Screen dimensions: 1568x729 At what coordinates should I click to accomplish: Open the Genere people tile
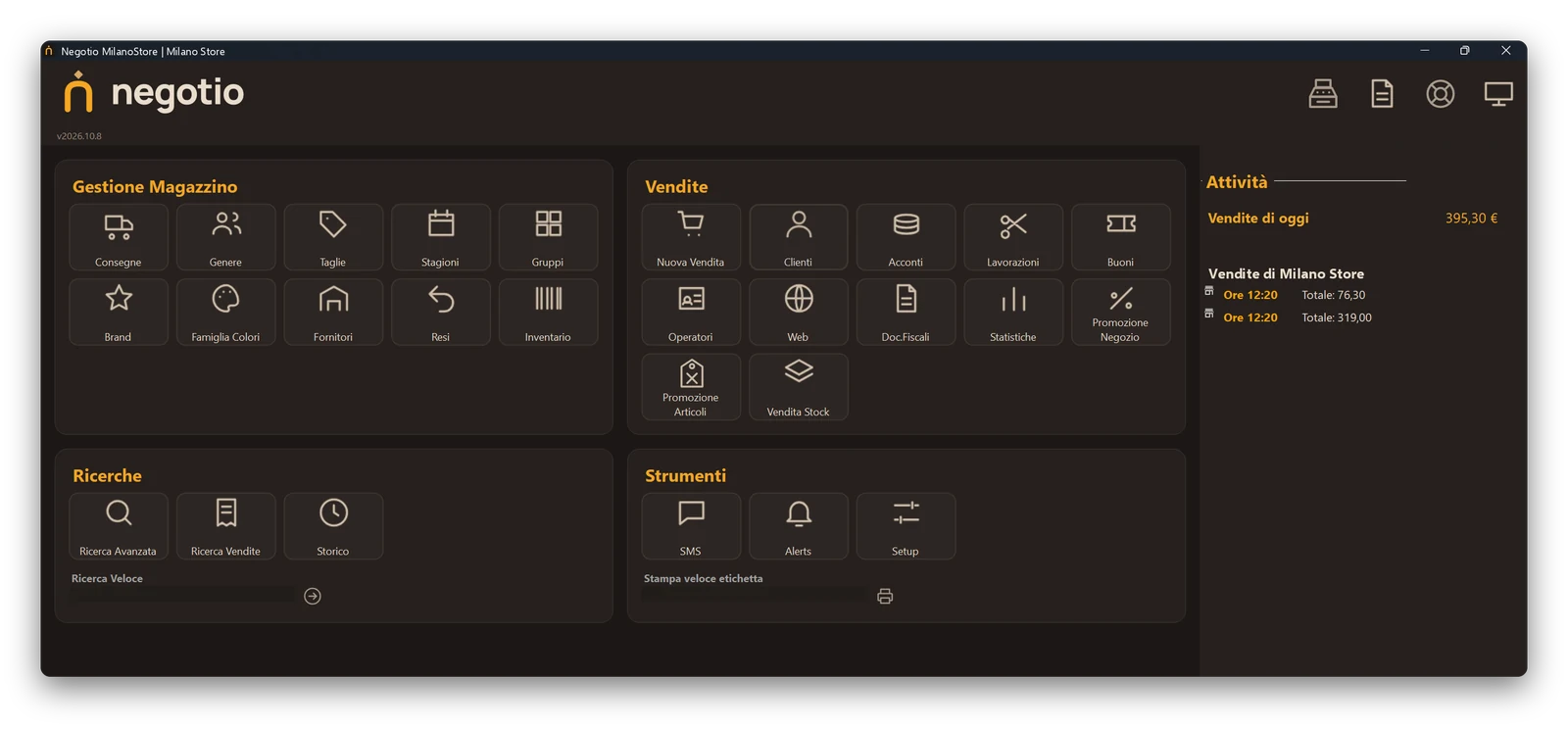click(225, 237)
